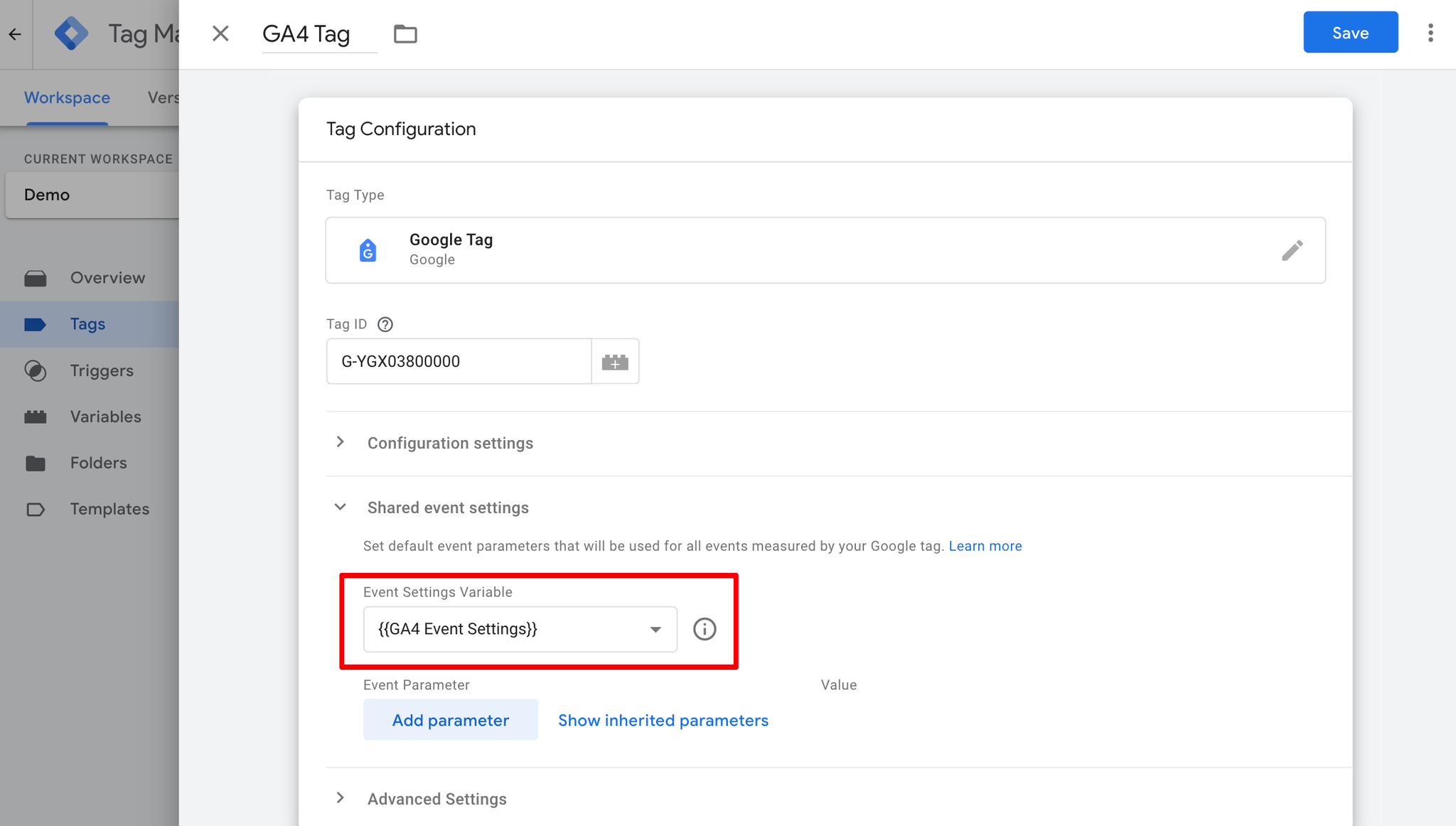Click the back arrow in Tag Manager header

pos(15,33)
